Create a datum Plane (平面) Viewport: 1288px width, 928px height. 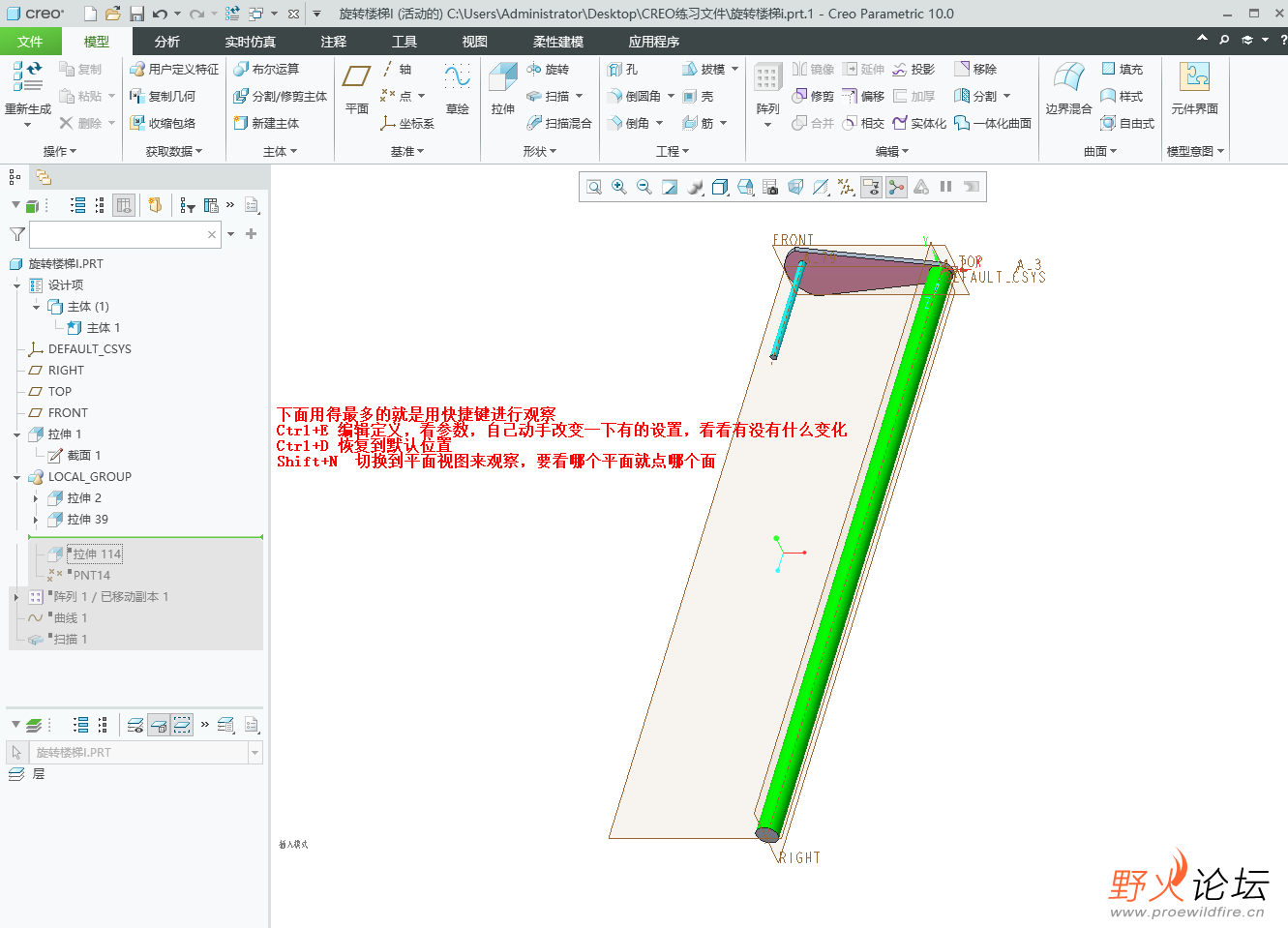click(357, 89)
